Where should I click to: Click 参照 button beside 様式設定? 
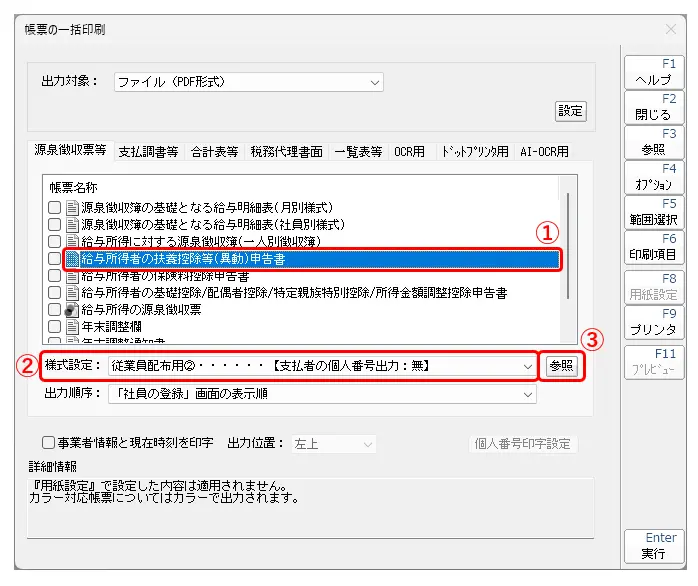[561, 366]
